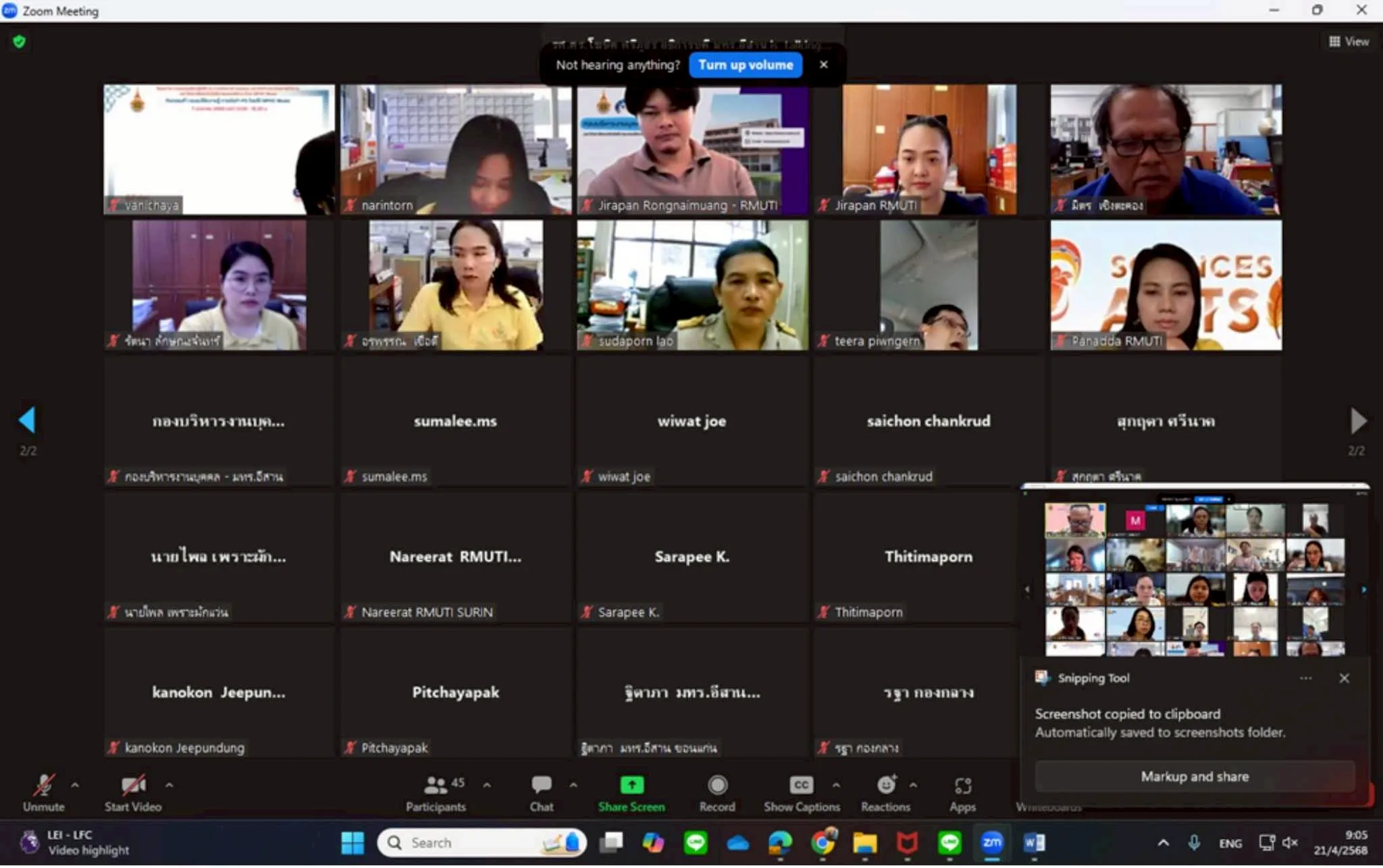Show Captions with CC icon
The width and height of the screenshot is (1383, 868).
(x=801, y=785)
